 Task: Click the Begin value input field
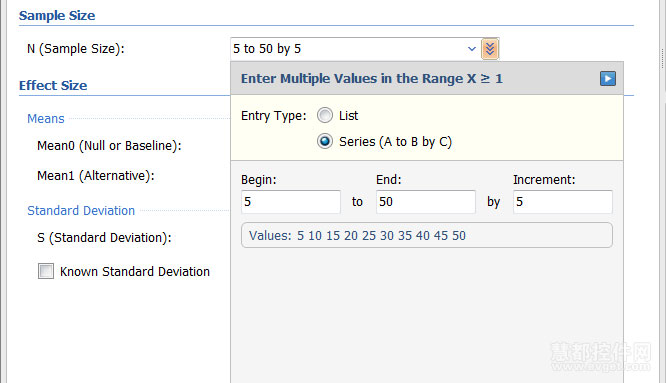click(x=291, y=202)
